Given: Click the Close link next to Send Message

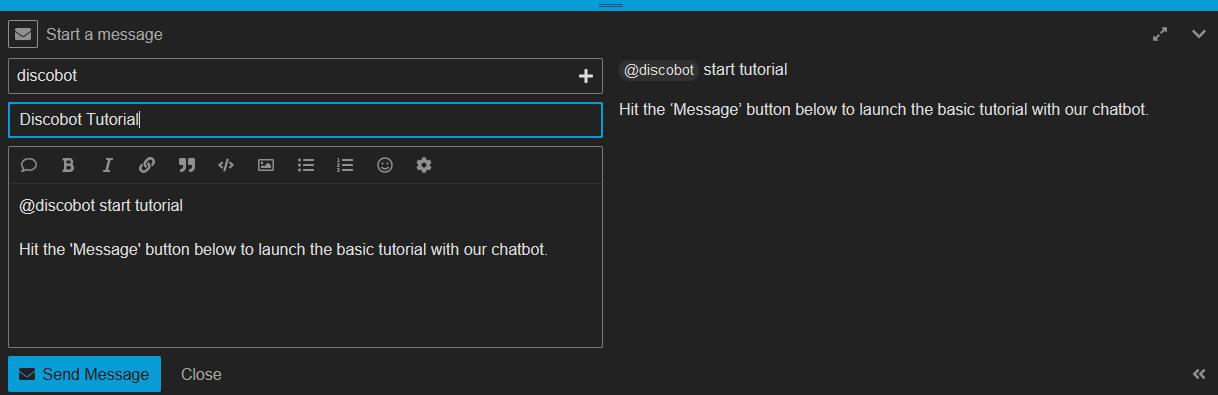Looking at the screenshot, I should coord(201,374).
